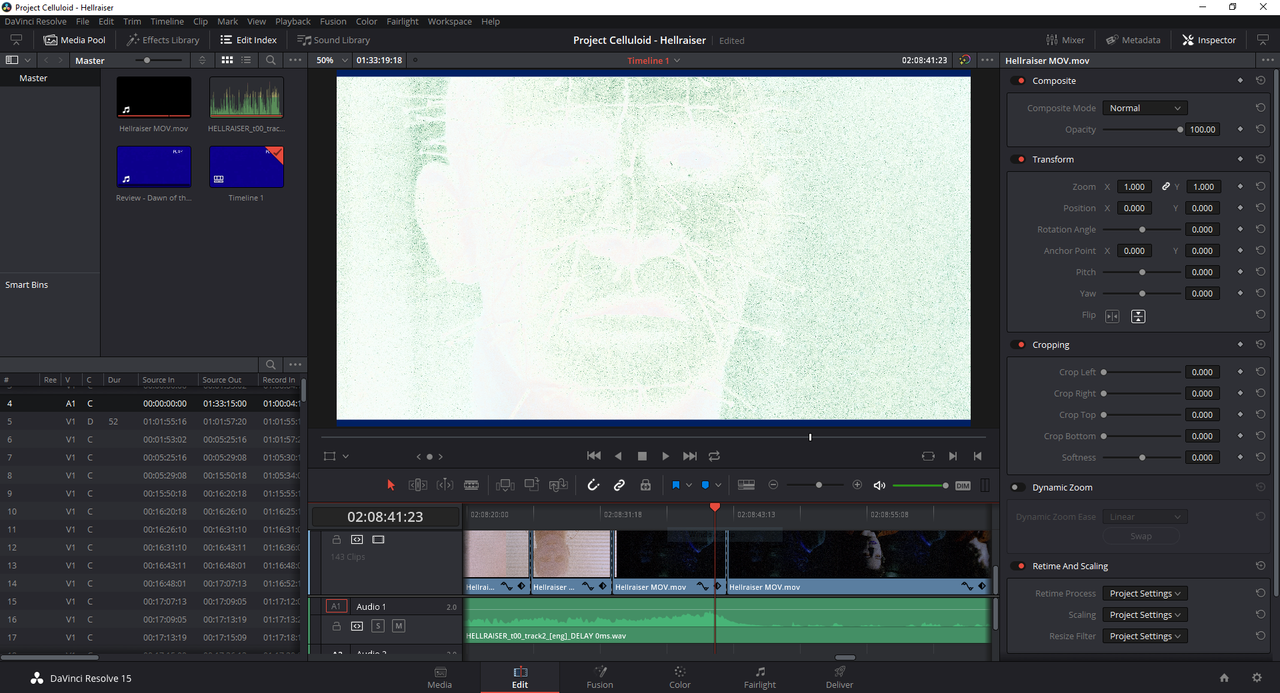The image size is (1280, 693).
Task: Select the Trim Edit Mode tool
Action: point(418,485)
